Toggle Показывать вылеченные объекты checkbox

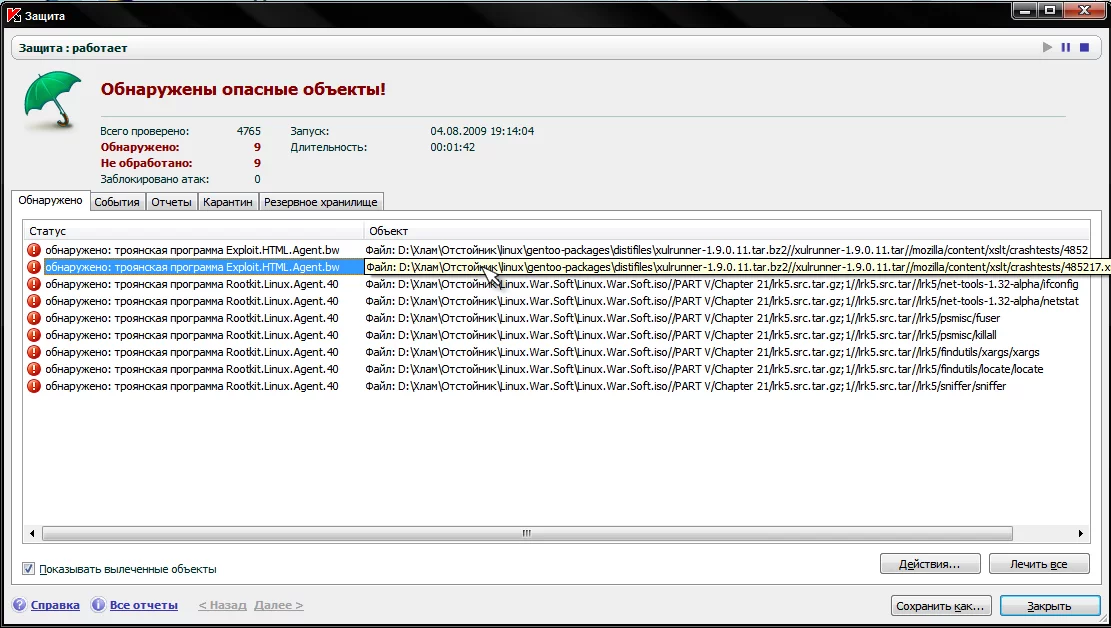point(28,568)
